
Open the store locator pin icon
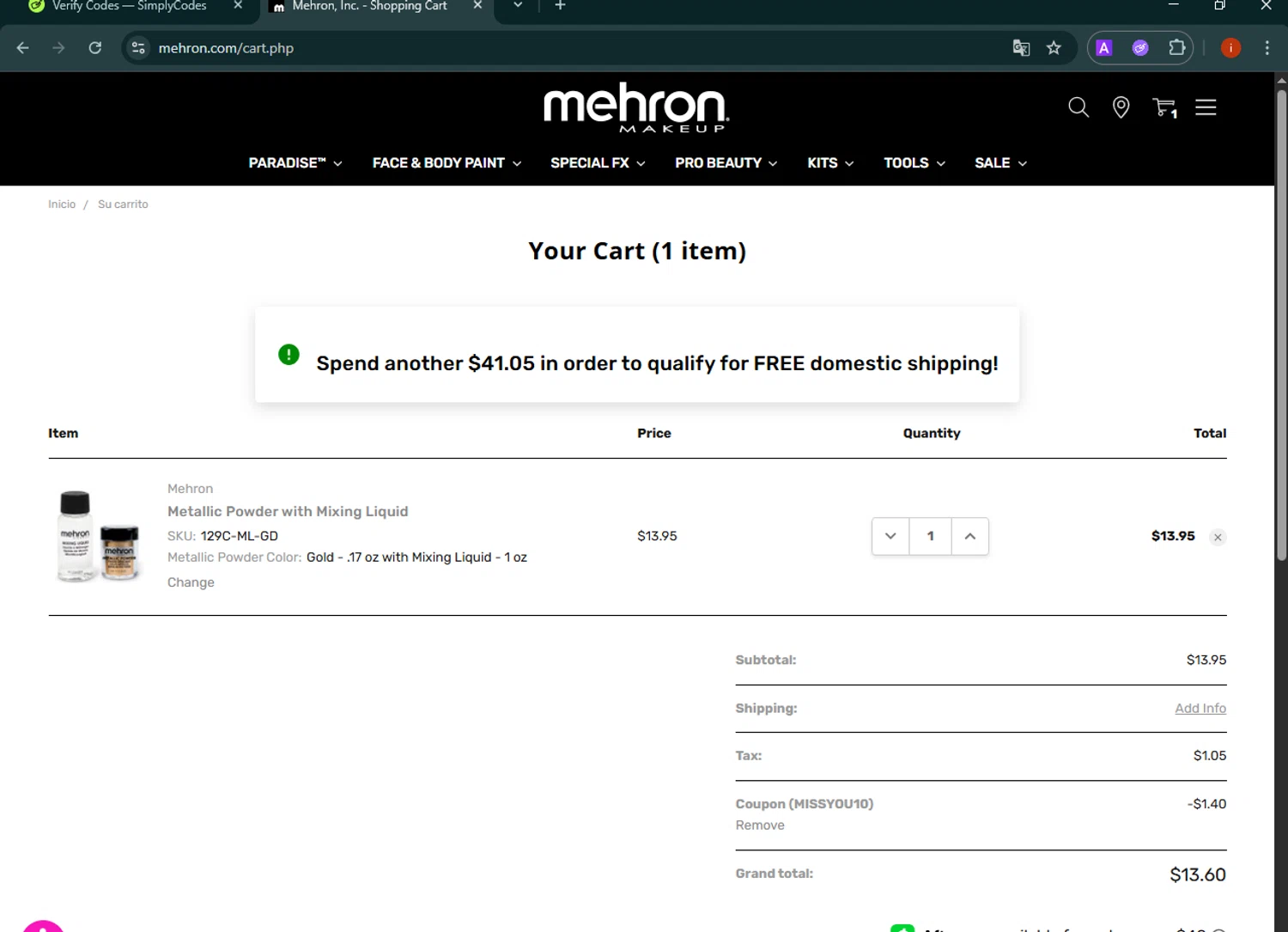(1121, 107)
